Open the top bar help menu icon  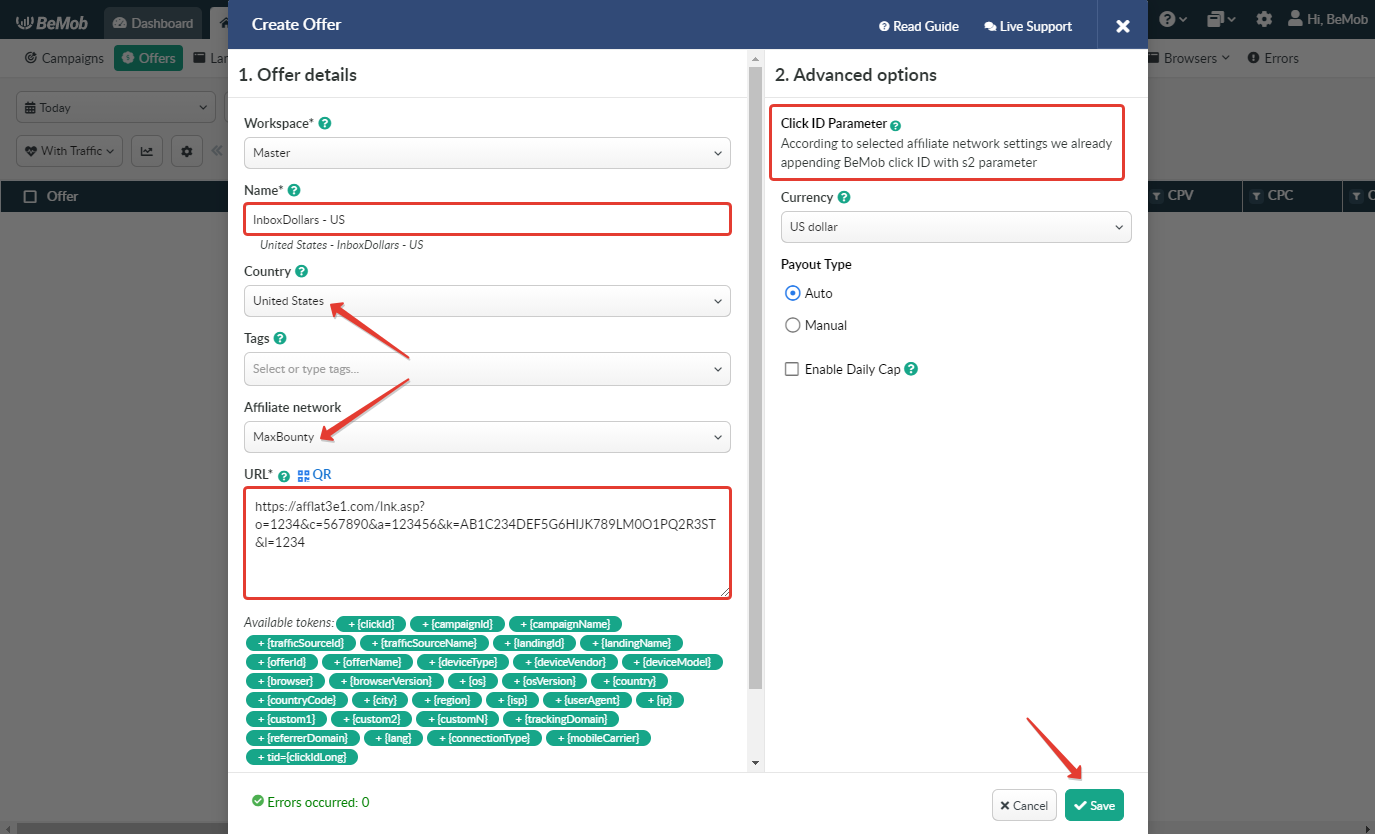coord(1173,19)
